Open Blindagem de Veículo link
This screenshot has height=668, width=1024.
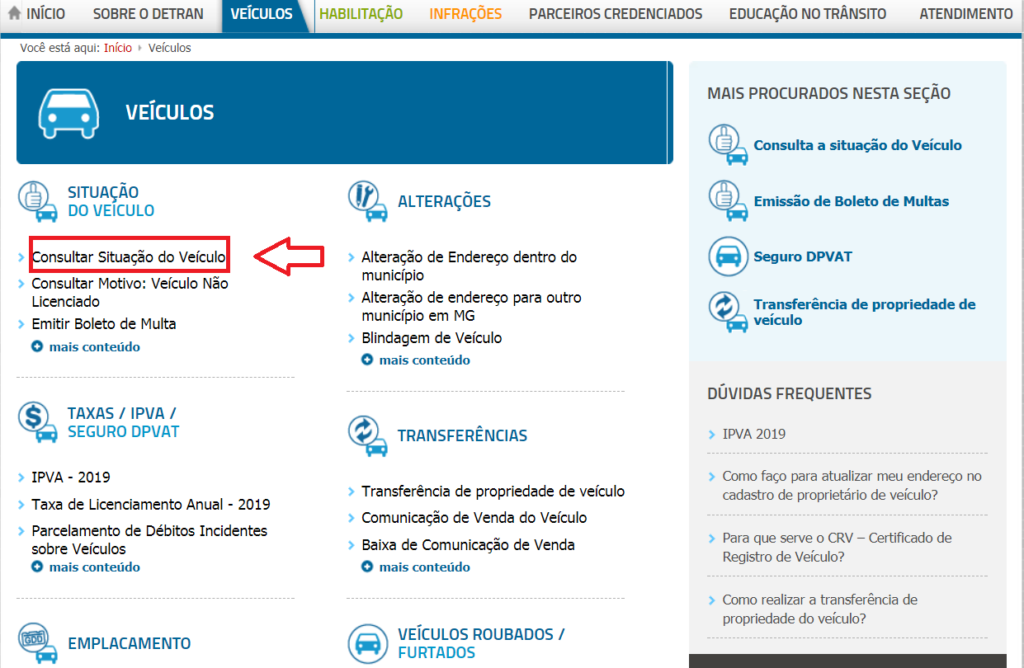coord(431,338)
